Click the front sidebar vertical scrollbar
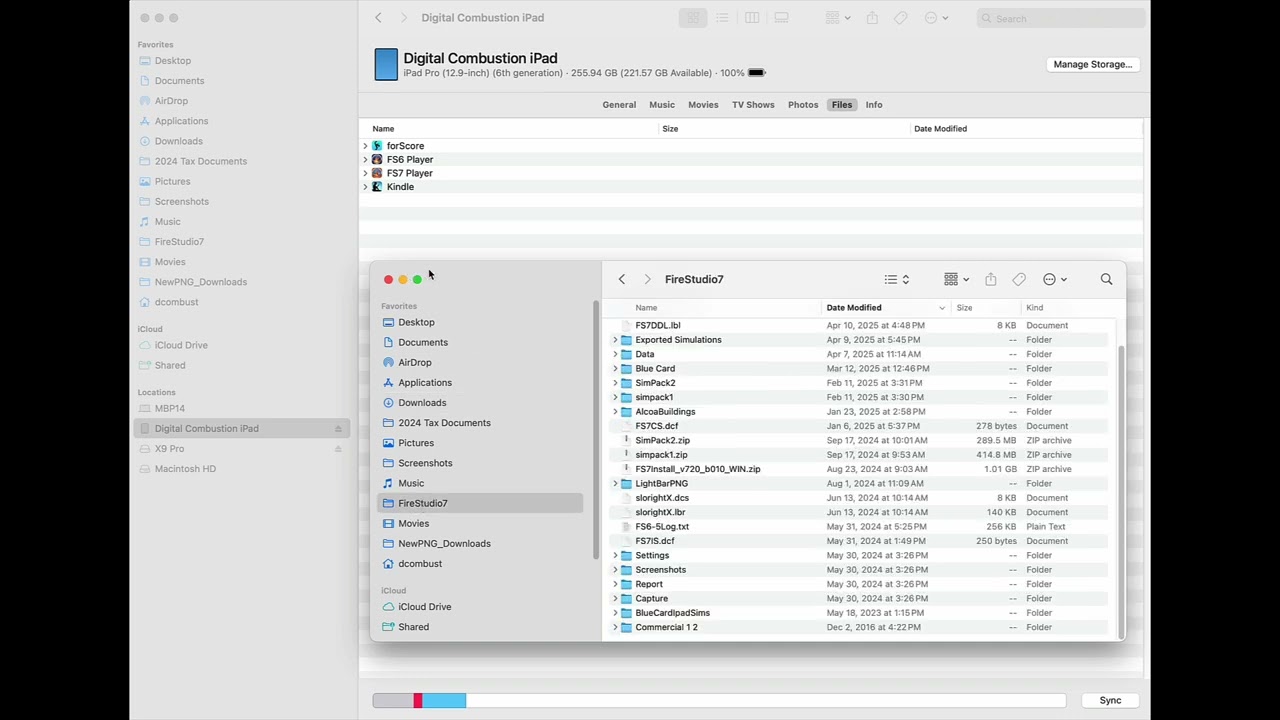1280x720 pixels. pyautogui.click(x=596, y=430)
